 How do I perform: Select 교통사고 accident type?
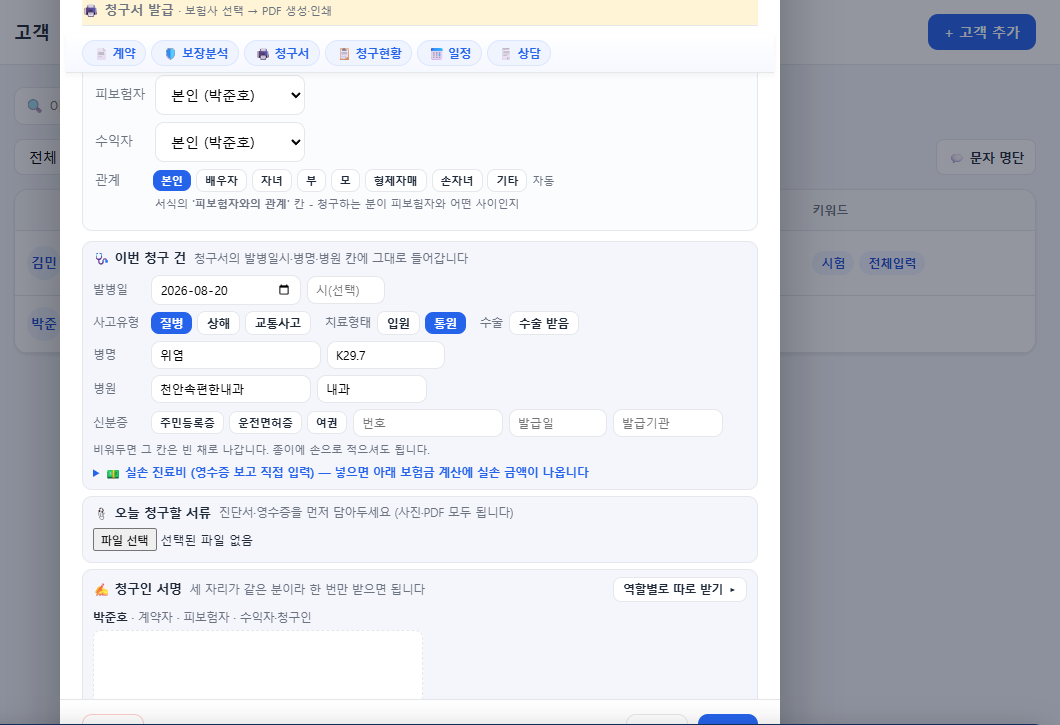pyautogui.click(x=278, y=323)
